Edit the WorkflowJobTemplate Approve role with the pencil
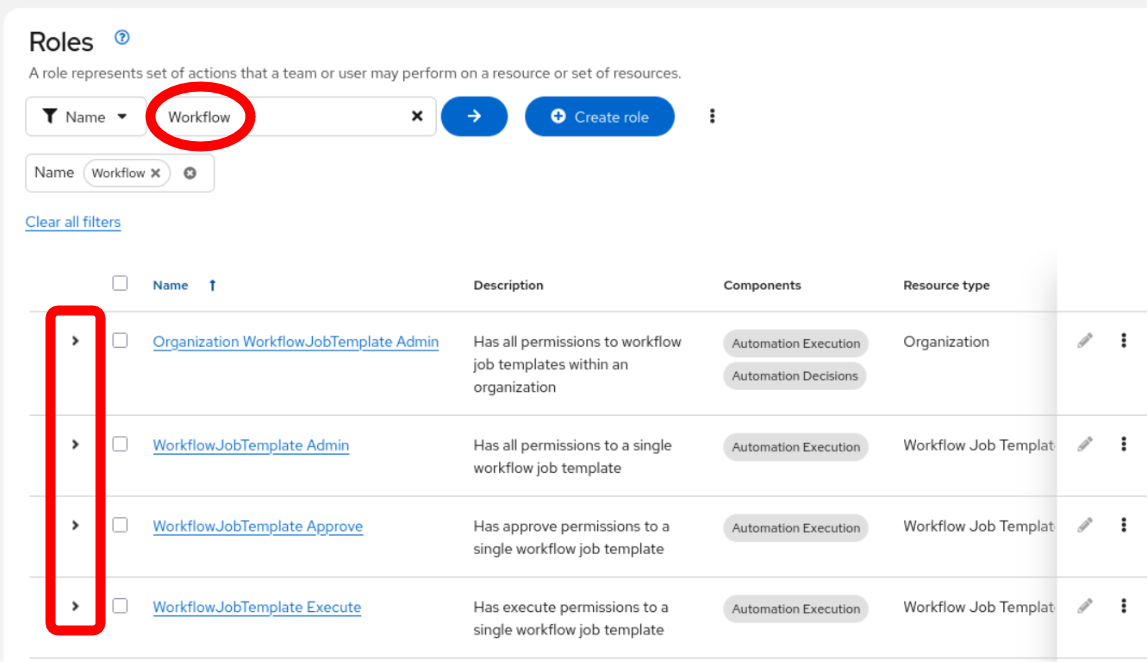Screen dimensions: 1148x662 (x=1085, y=525)
